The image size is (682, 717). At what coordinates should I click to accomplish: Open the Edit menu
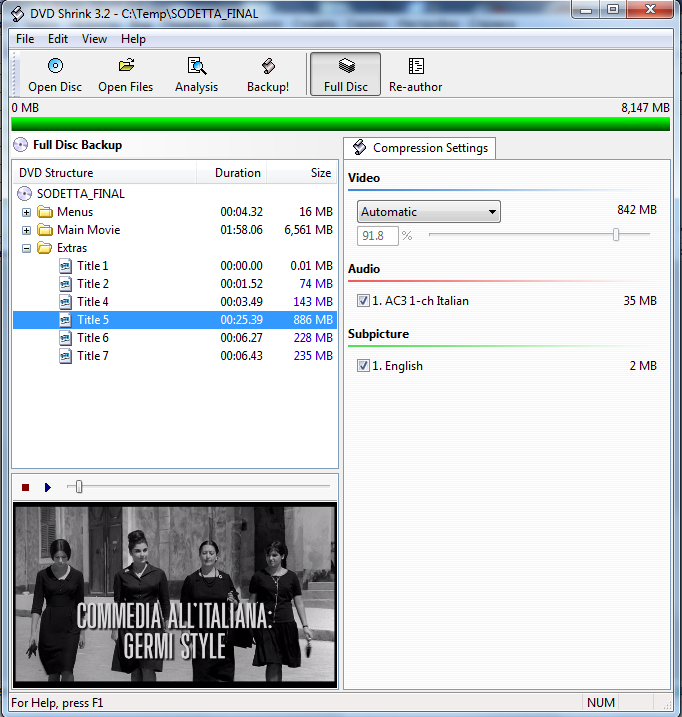point(58,39)
